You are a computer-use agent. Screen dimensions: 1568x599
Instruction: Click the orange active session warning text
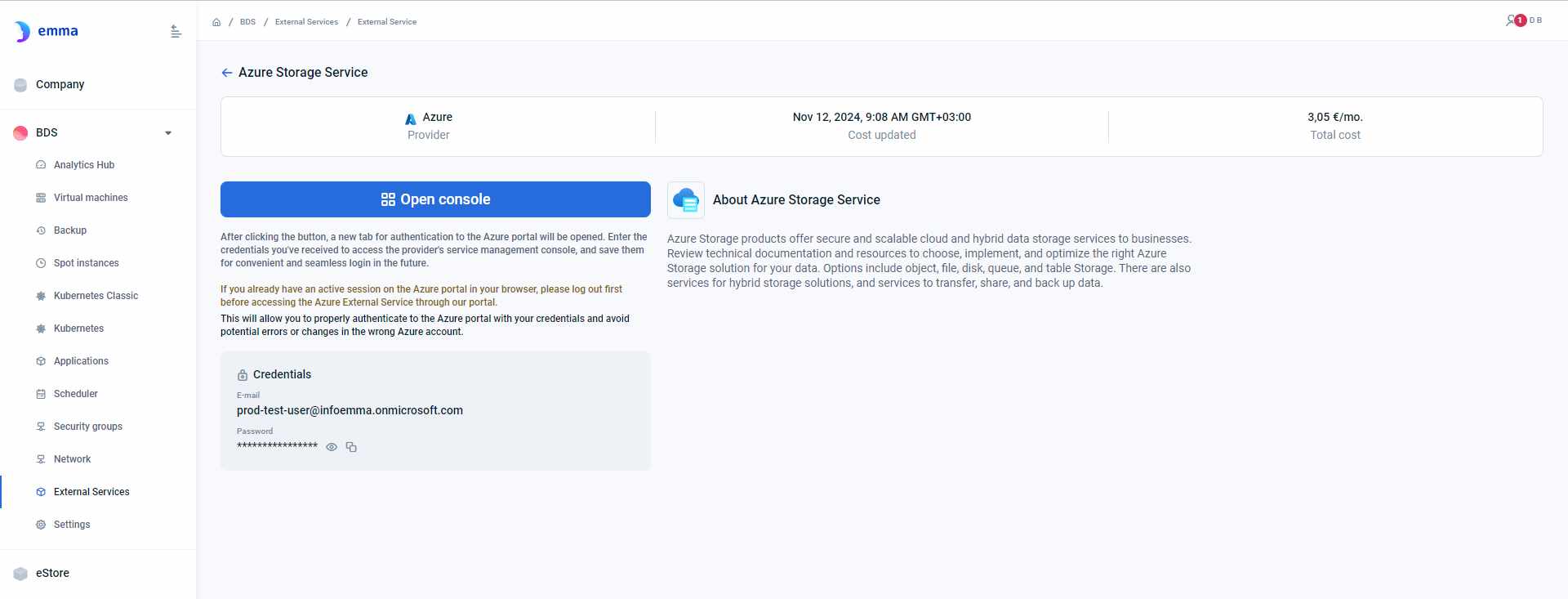[x=421, y=296]
